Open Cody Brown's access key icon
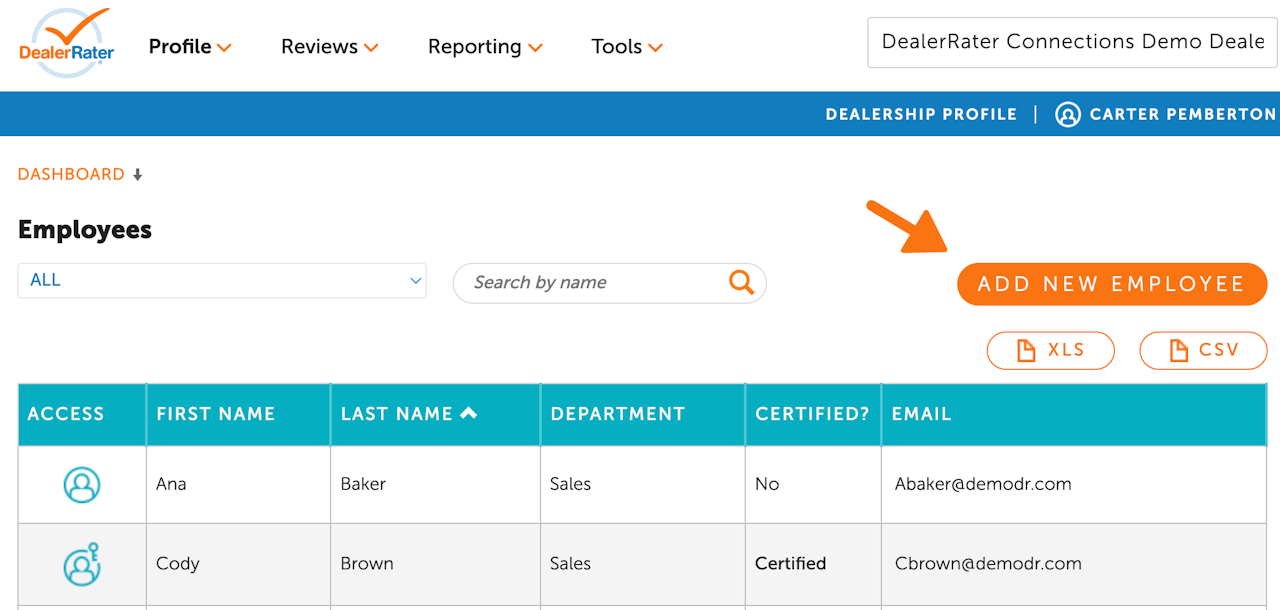The height and width of the screenshot is (610, 1280). (x=82, y=565)
